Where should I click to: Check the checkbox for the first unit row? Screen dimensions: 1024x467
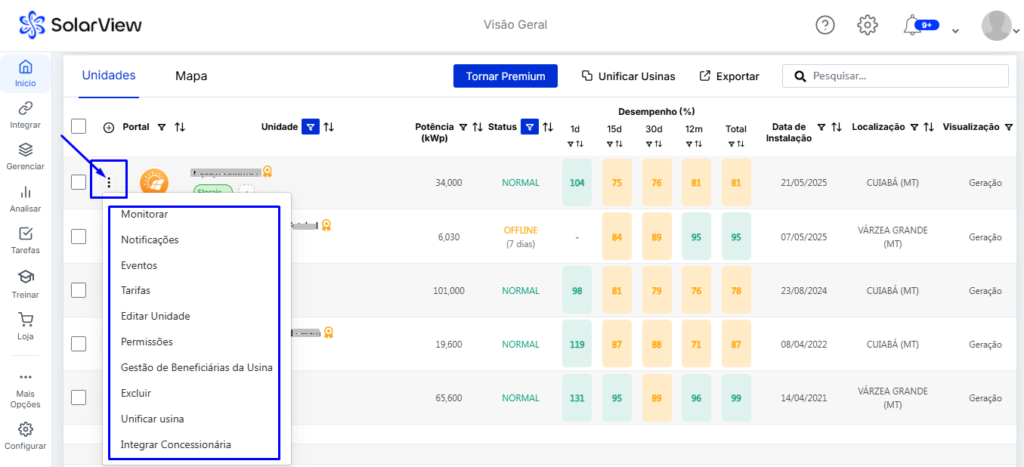78,182
